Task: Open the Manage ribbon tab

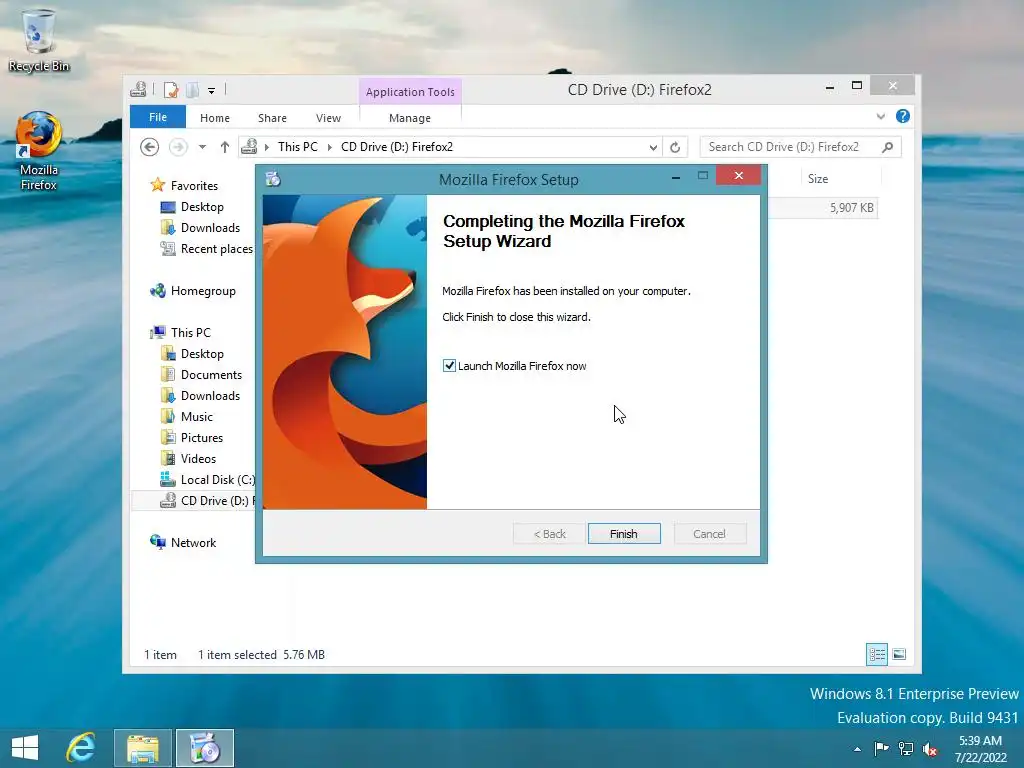Action: [x=410, y=118]
